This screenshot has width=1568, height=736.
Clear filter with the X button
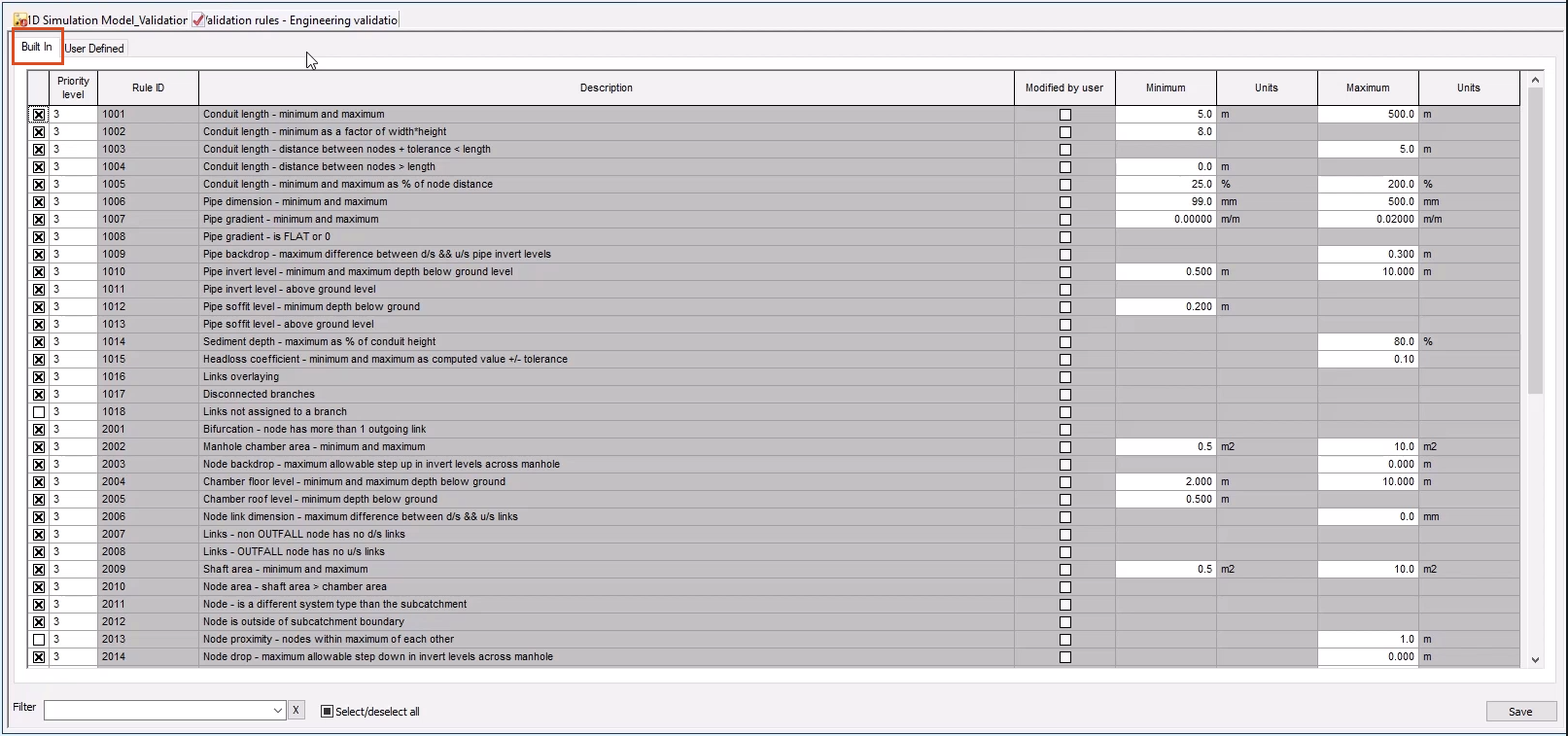coord(296,711)
